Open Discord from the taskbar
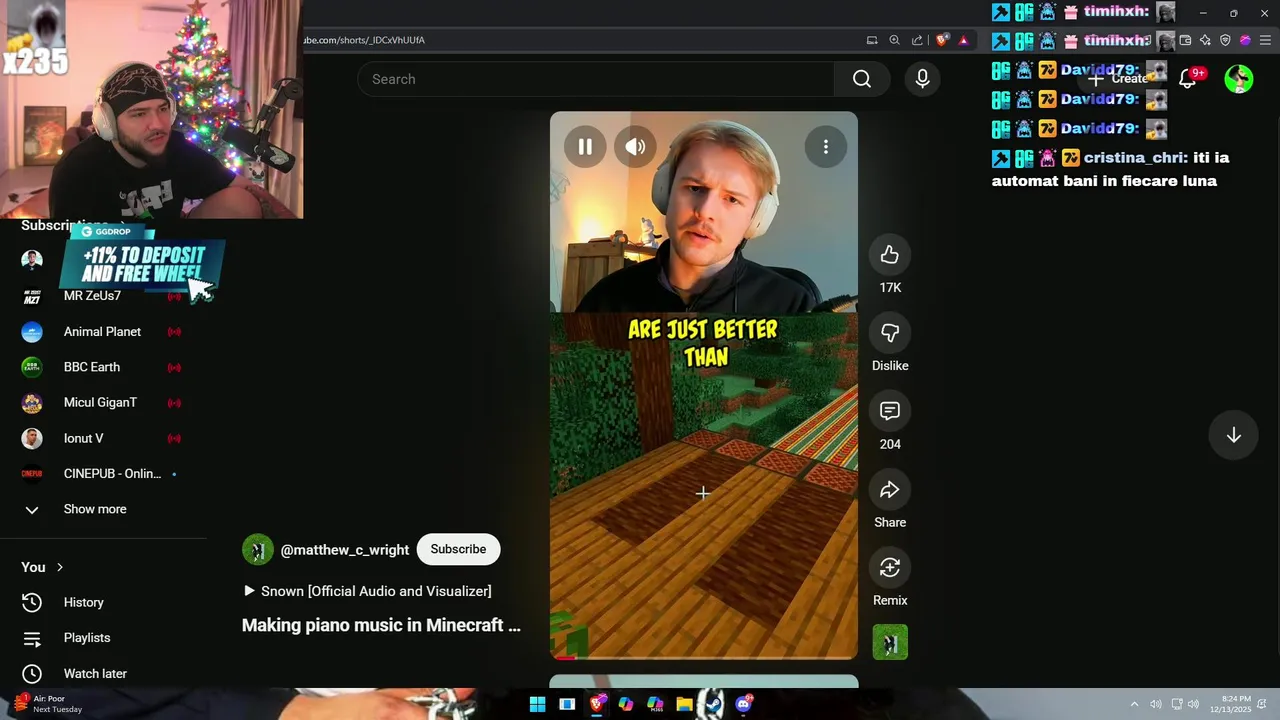This screenshot has height=720, width=1280. coord(743,704)
